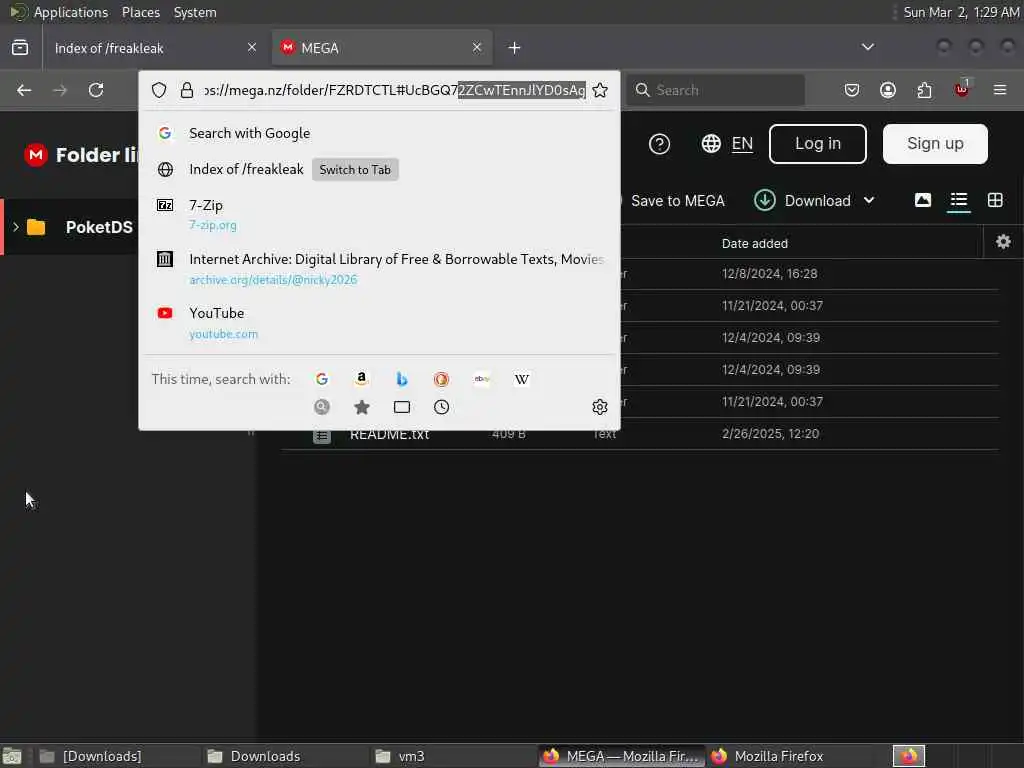The width and height of the screenshot is (1024, 768).
Task: Bookmark this page with the star icon
Action: click(x=600, y=90)
